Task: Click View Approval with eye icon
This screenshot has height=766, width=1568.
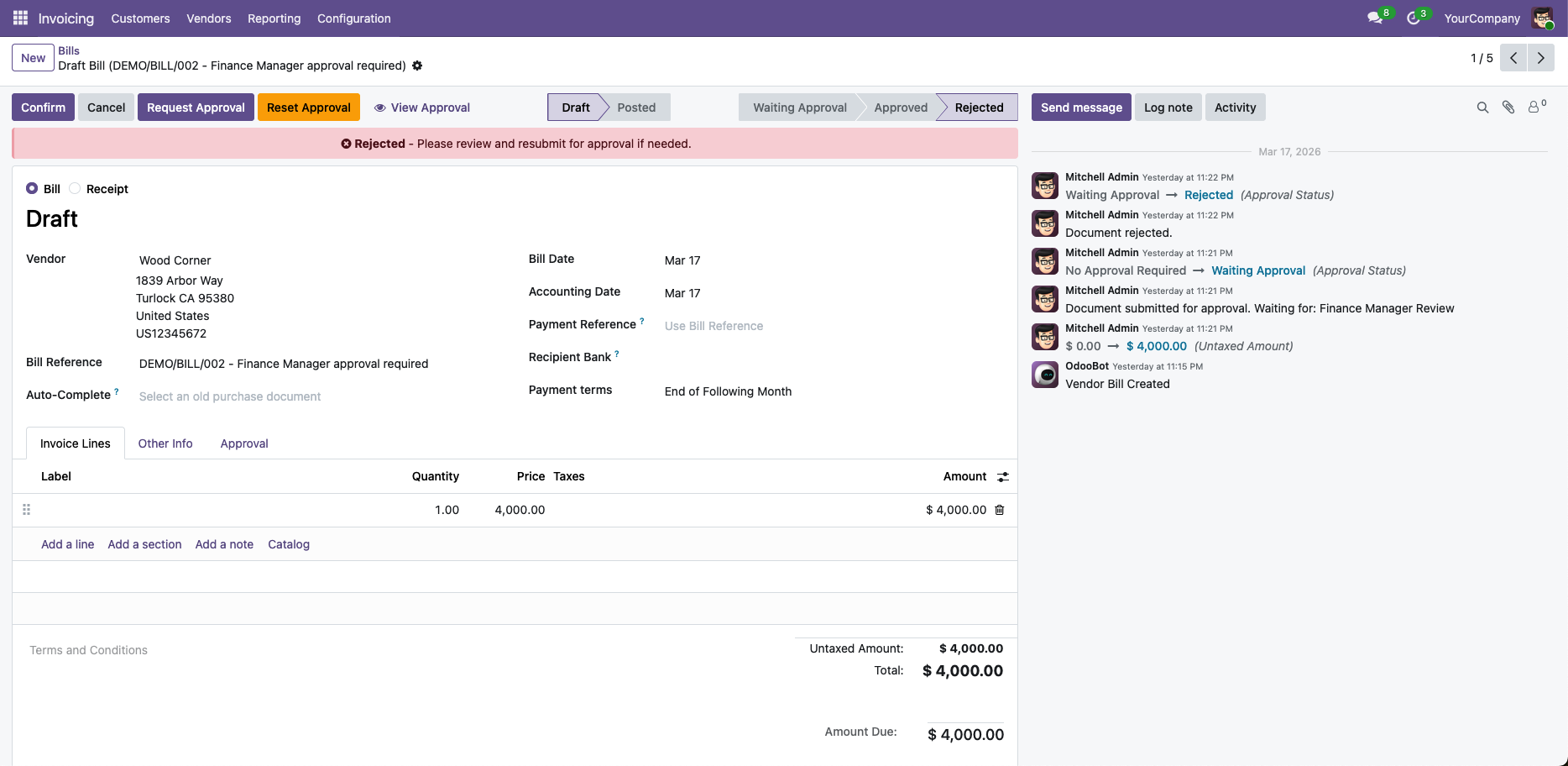Action: coord(421,108)
